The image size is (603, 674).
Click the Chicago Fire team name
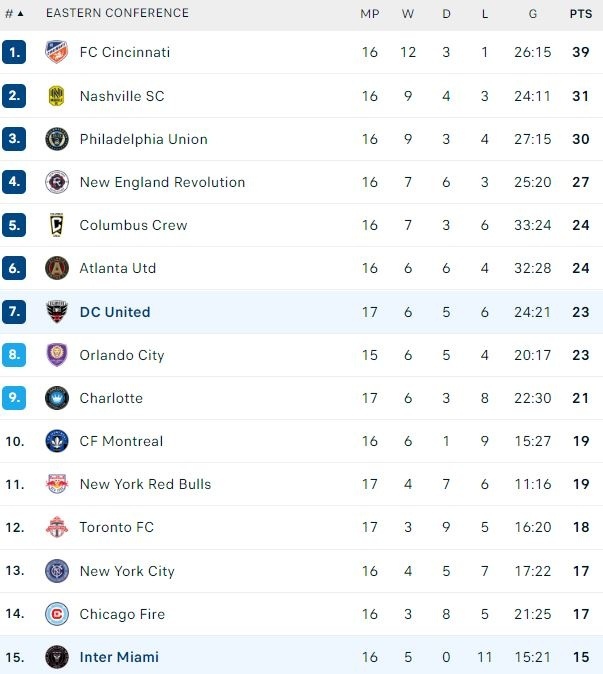tap(122, 614)
